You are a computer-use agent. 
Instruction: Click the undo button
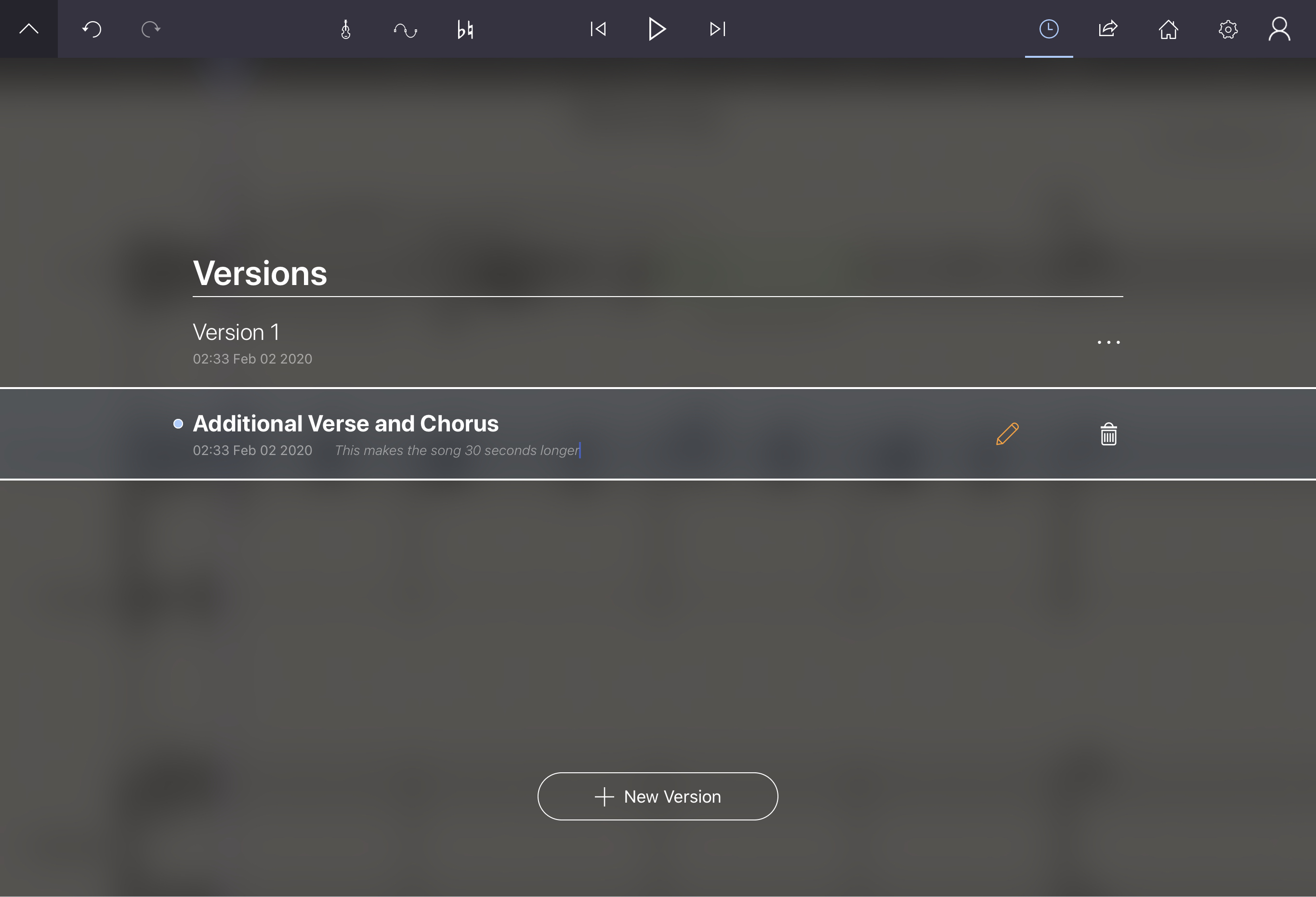tap(91, 28)
